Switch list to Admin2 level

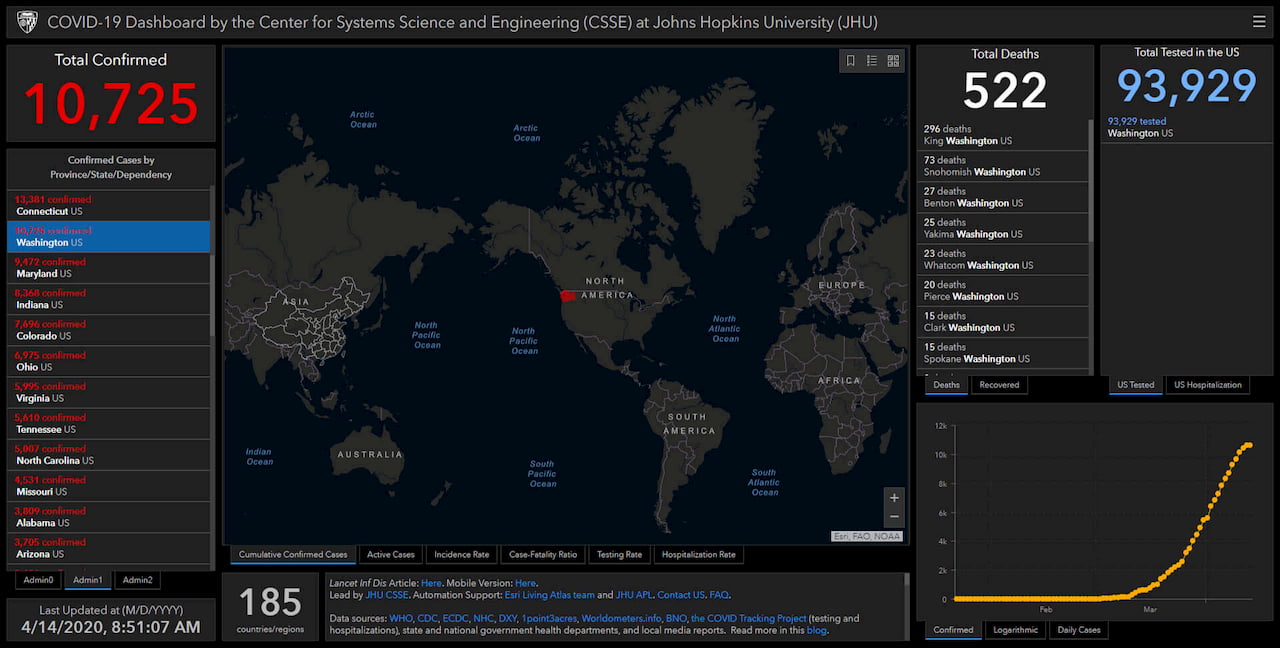coord(138,580)
